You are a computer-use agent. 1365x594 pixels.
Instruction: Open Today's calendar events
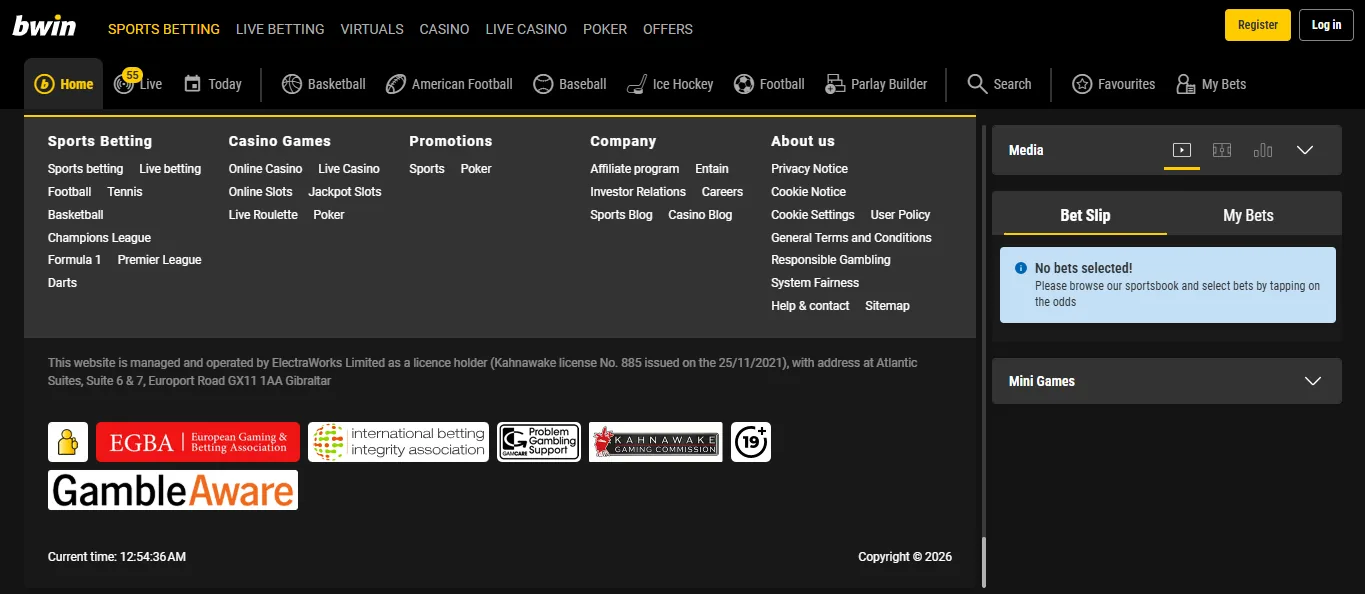[x=213, y=84]
